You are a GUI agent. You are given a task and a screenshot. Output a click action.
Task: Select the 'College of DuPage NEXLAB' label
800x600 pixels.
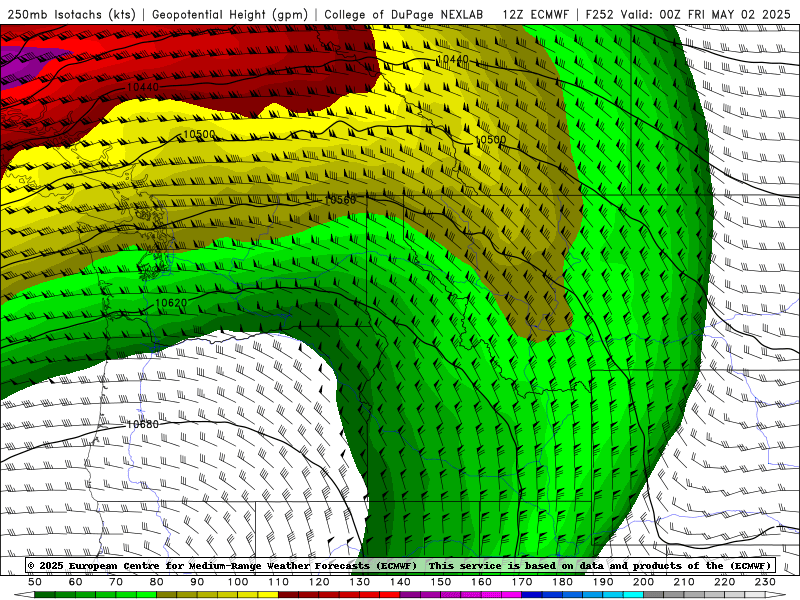point(404,15)
